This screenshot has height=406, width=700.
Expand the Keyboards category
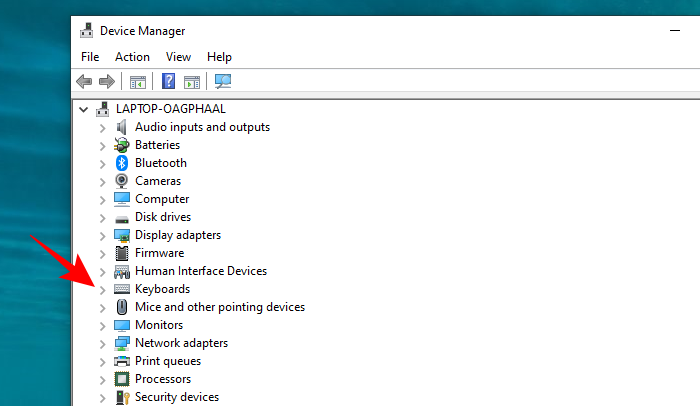[102, 289]
